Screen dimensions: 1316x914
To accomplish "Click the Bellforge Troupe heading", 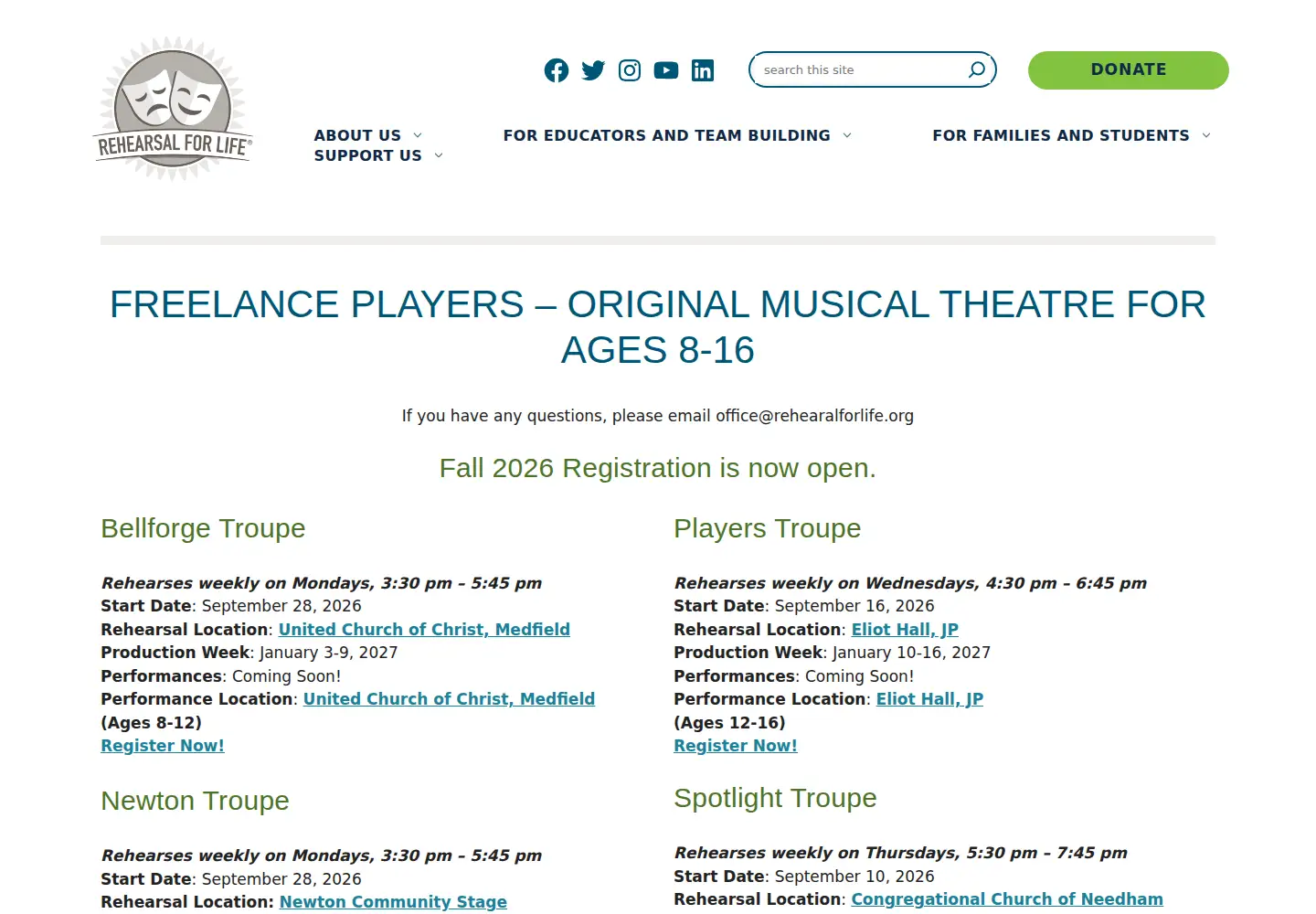I will [203, 528].
